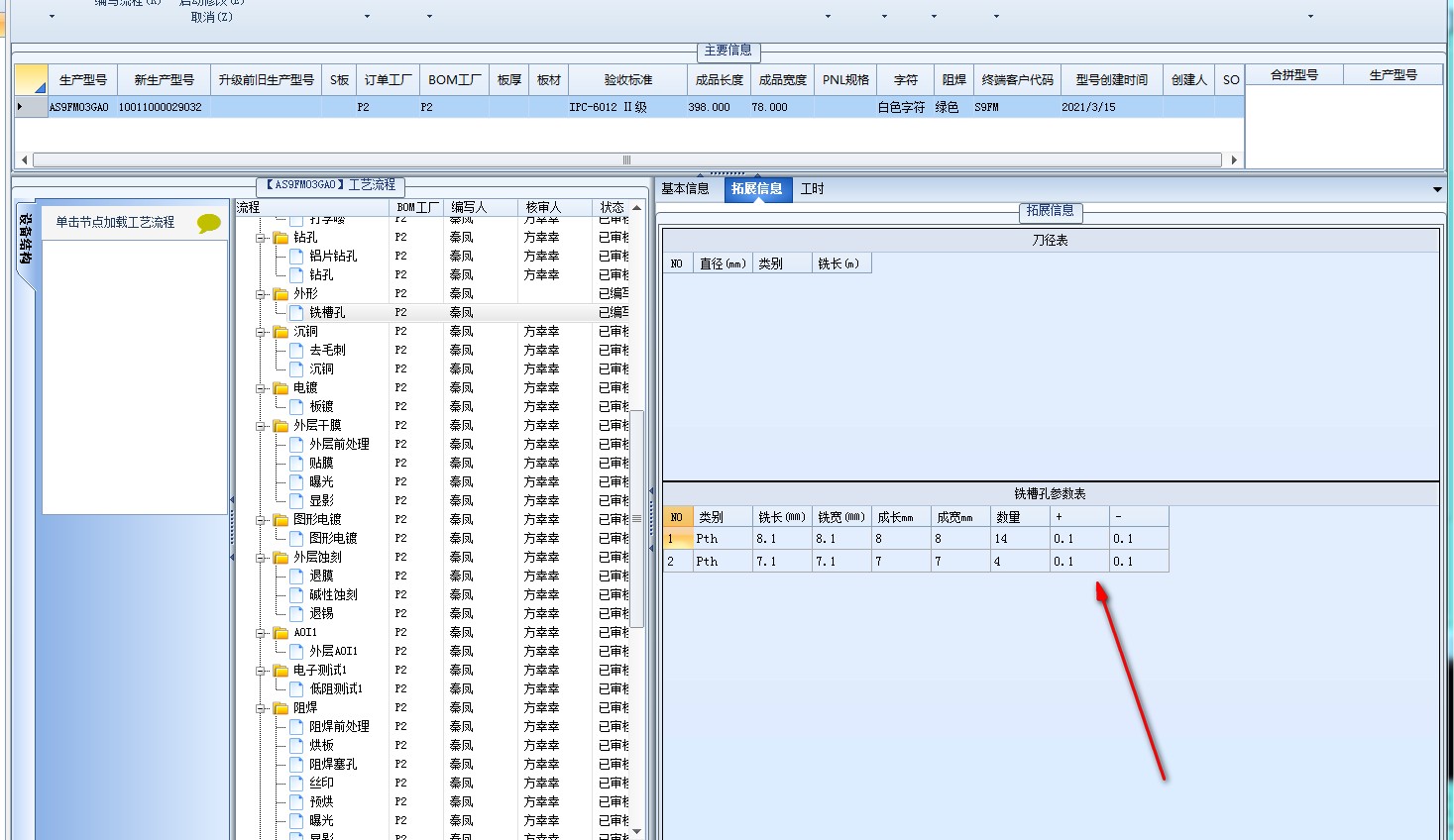
Task: Click the main grid horizontal scrollbar thumb
Action: coord(626,159)
